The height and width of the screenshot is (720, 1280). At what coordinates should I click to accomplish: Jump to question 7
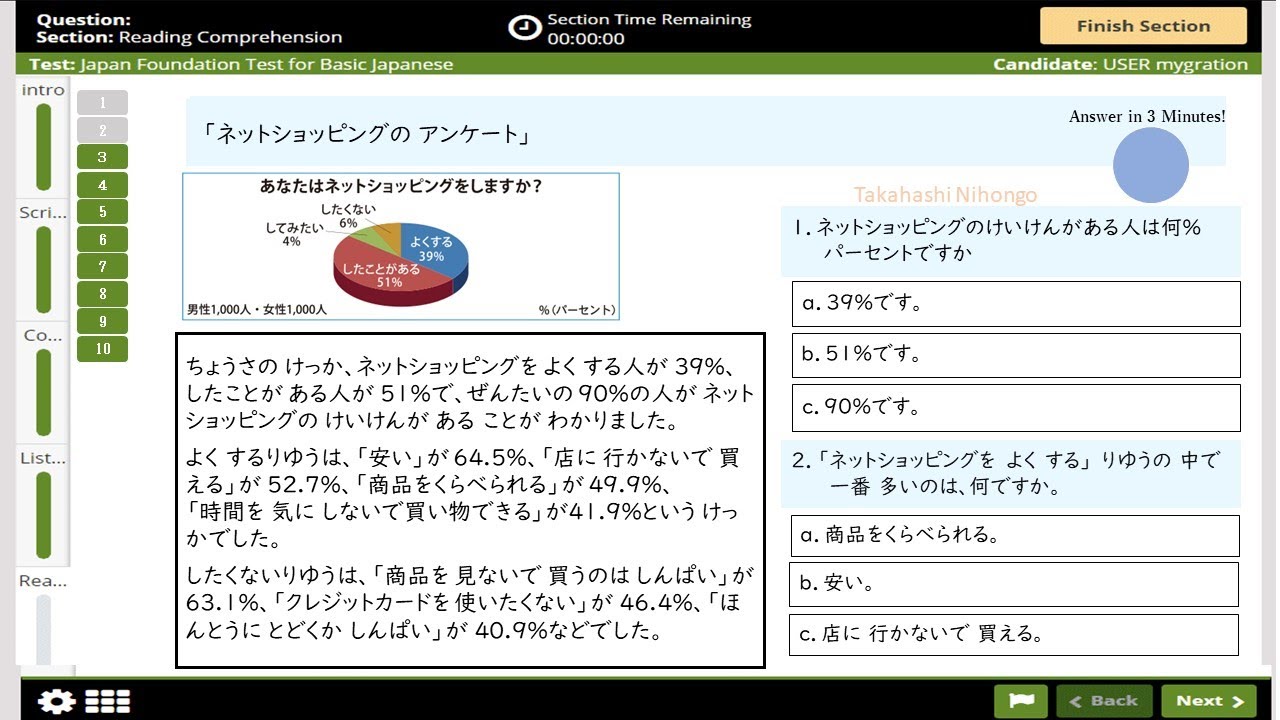pyautogui.click(x=102, y=267)
